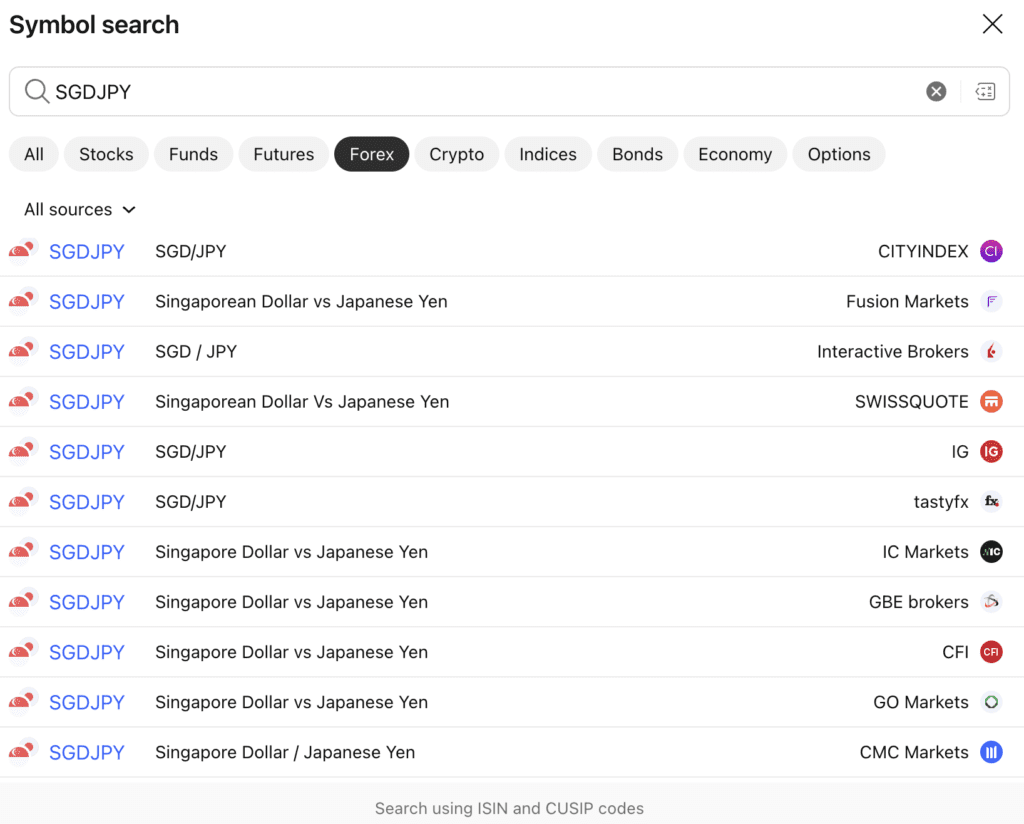Click the Fusion Markets logo icon
Screen dimensions: 1024x824
tap(991, 302)
